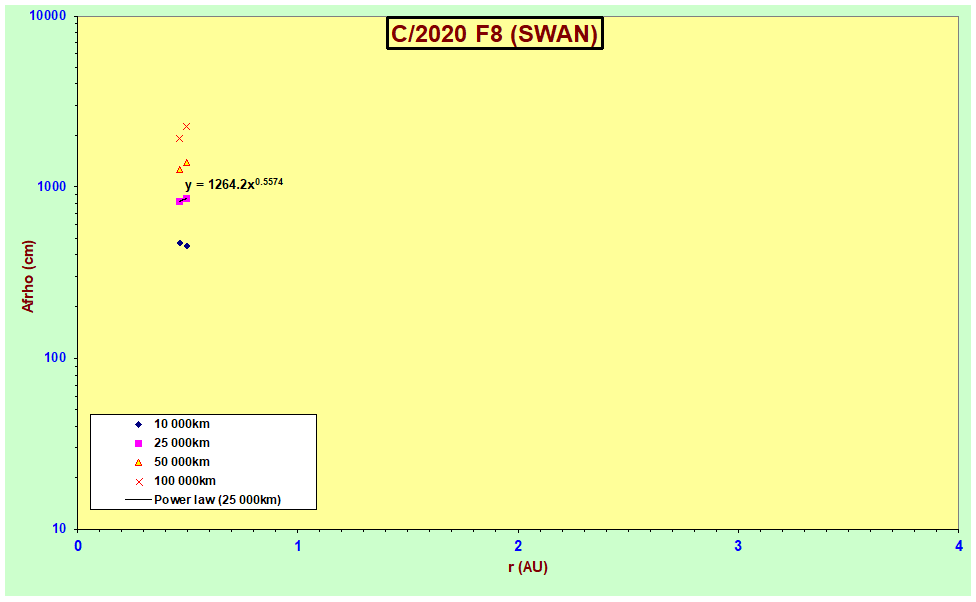Click the black line legend marker for Power law

139,500
